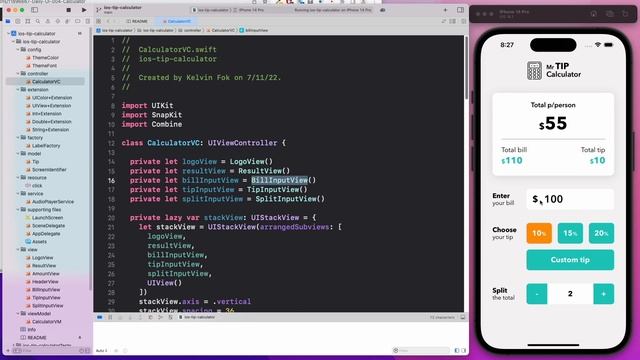640x360 pixels.
Task: Select iPhone 14 Pro run destination
Action: pyautogui.click(x=249, y=10)
